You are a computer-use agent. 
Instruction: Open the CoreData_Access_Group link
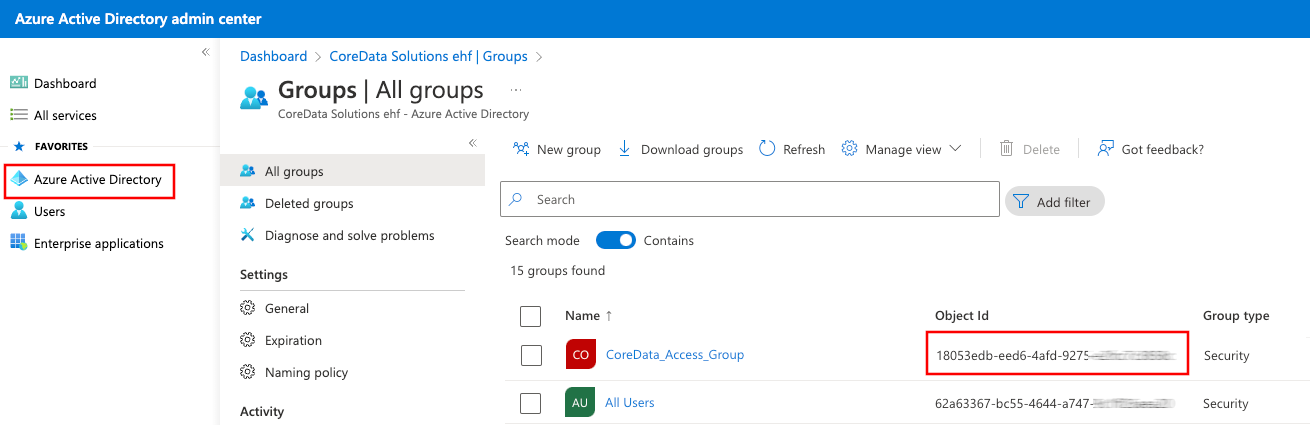[674, 355]
